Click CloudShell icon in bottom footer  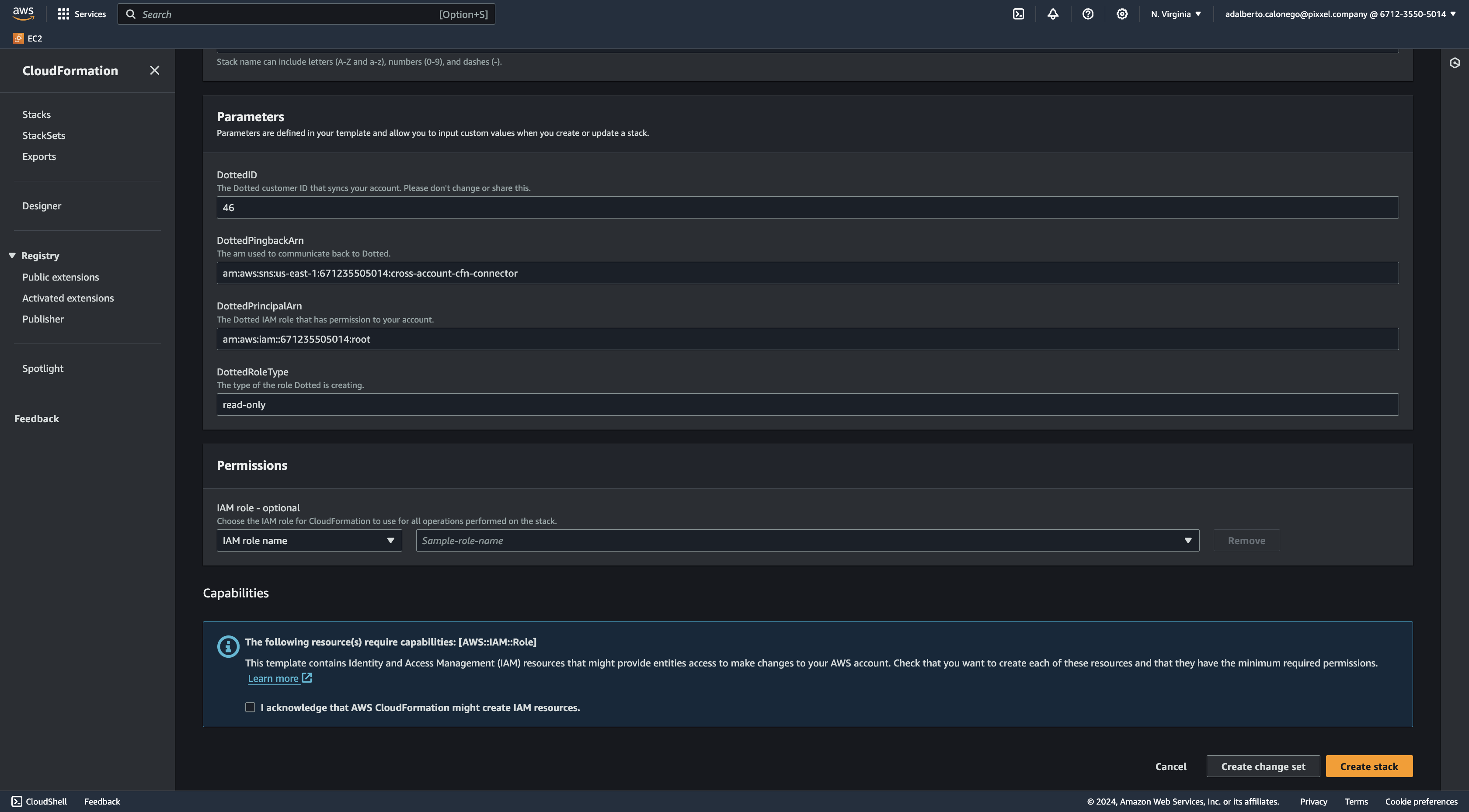(17, 801)
